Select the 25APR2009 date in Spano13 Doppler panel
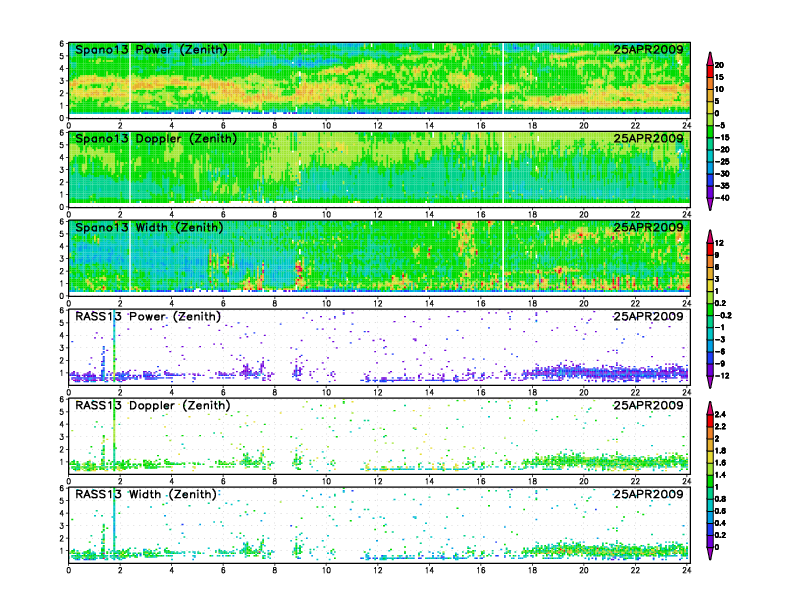 point(648,138)
